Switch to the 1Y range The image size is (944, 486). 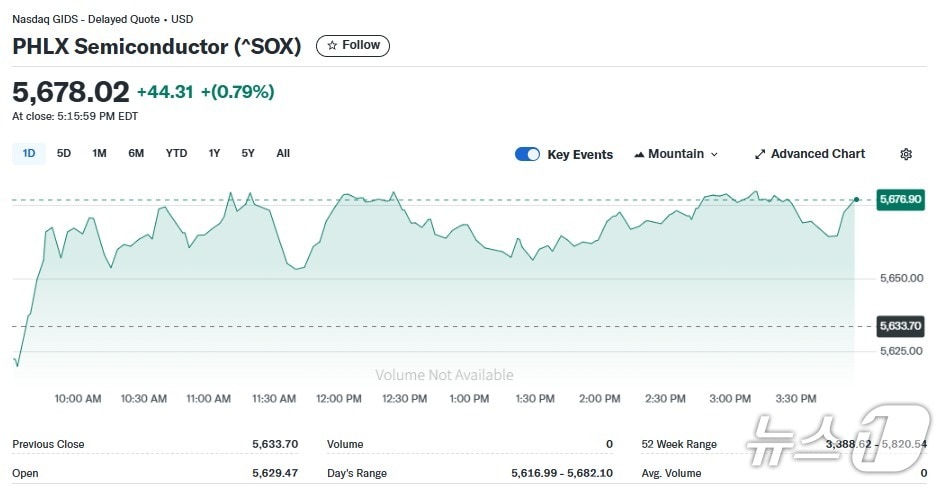214,153
